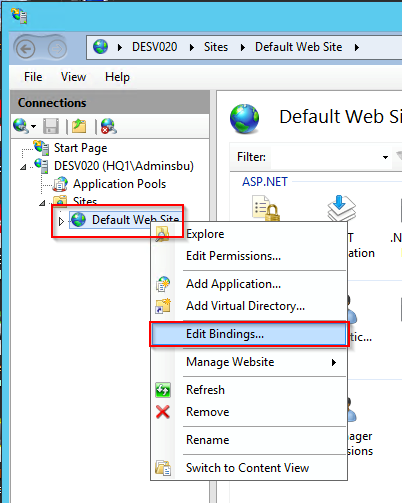This screenshot has height=503, width=402.
Task: Click the .NET Compilation blue arrow icon
Action: coord(342,208)
